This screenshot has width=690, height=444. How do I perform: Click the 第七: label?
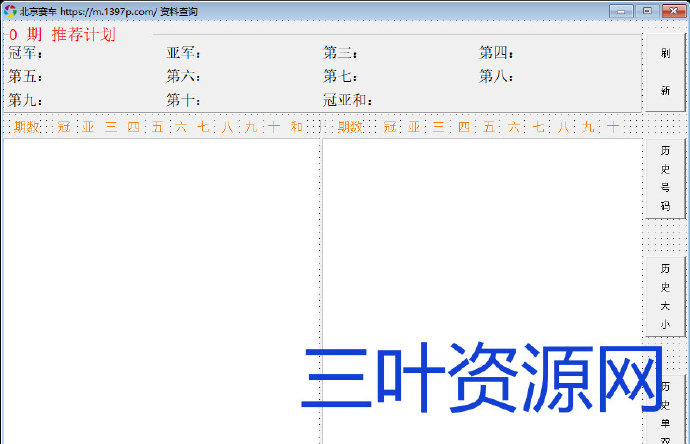[x=340, y=76]
